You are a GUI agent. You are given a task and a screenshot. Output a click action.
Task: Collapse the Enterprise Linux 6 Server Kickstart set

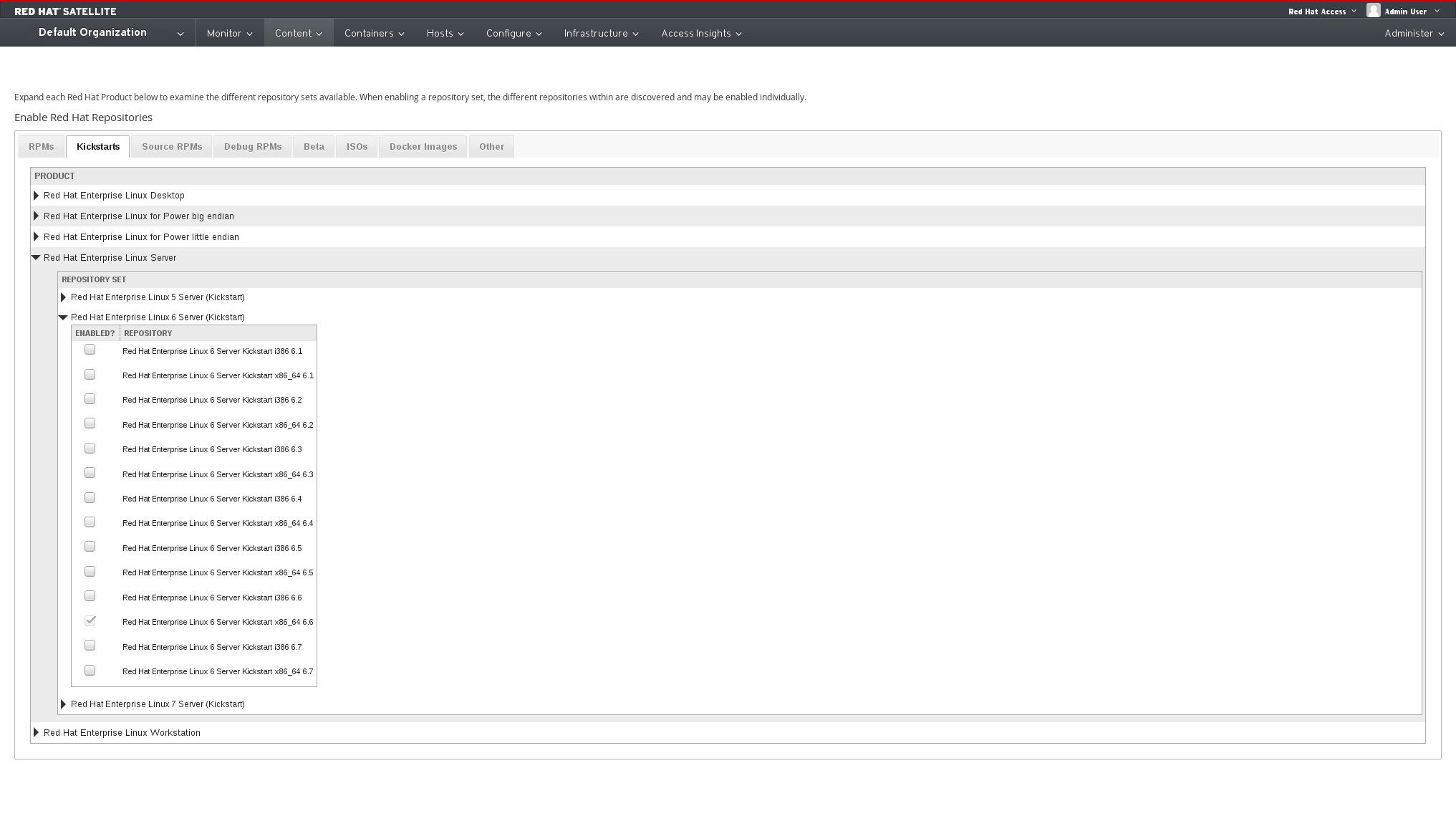click(x=63, y=317)
